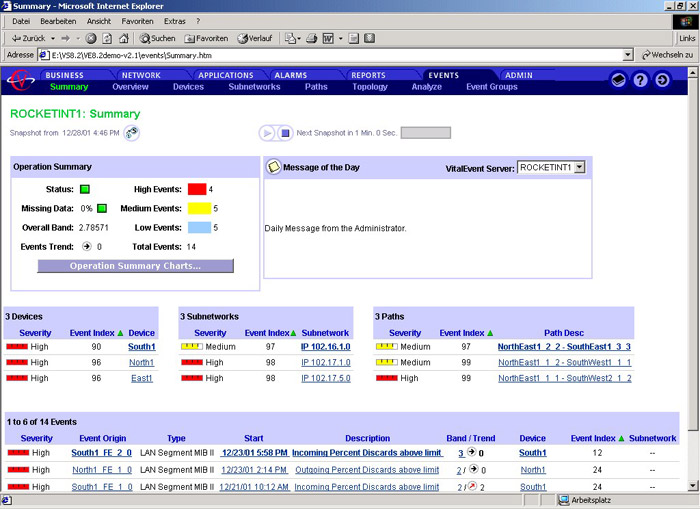Click the green Missing Data indicator square
The width and height of the screenshot is (700, 509).
coord(102,208)
